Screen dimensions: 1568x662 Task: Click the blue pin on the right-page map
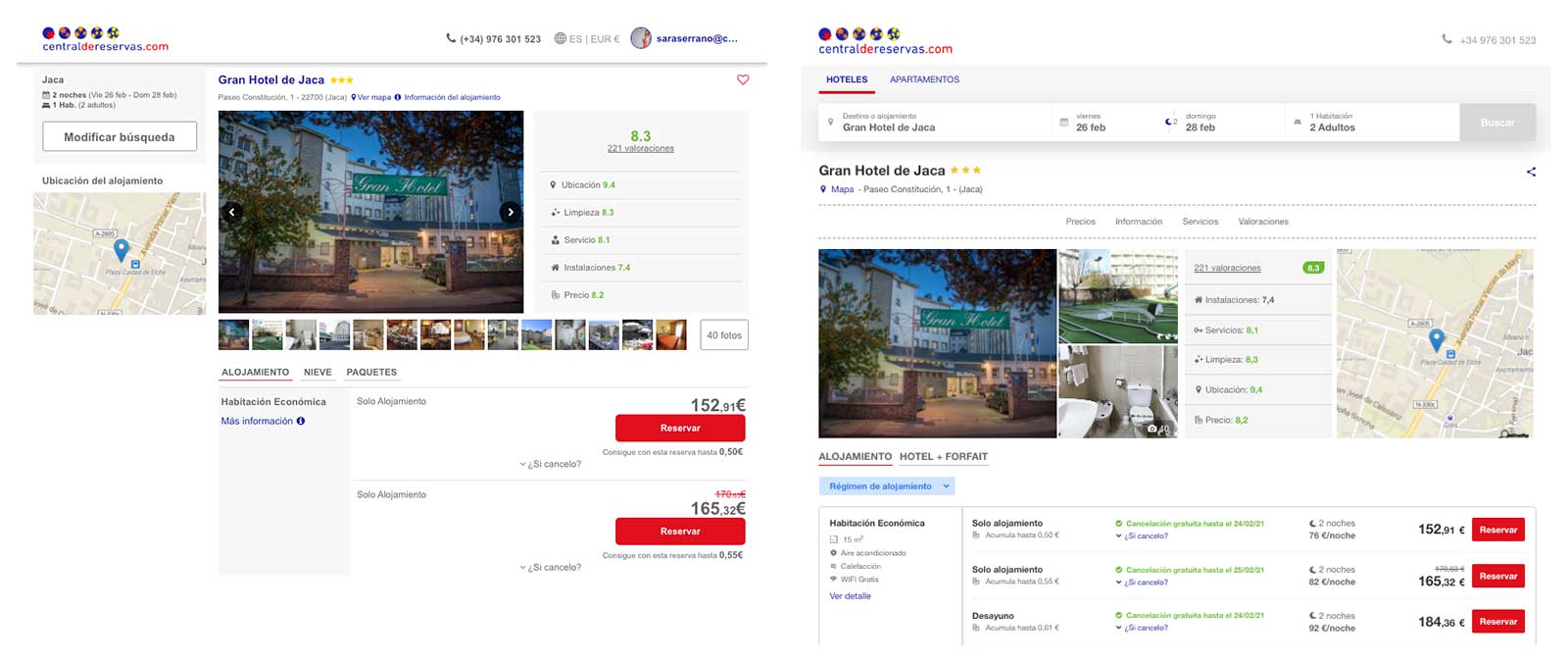[x=1437, y=340]
